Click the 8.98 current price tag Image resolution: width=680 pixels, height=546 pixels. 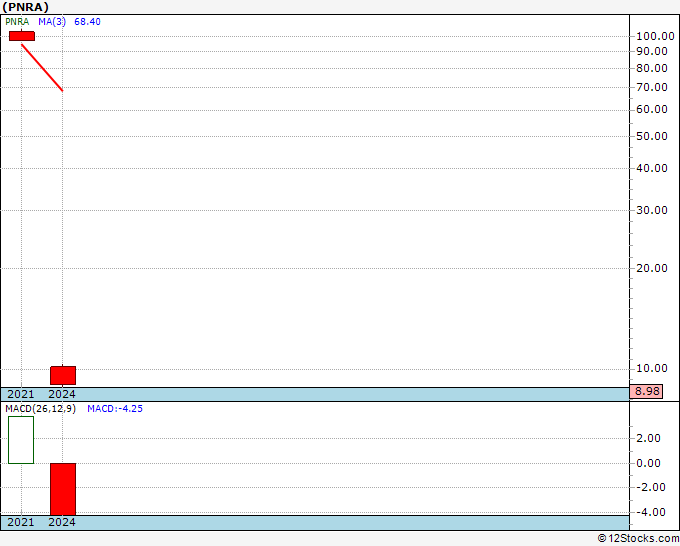tap(647, 391)
